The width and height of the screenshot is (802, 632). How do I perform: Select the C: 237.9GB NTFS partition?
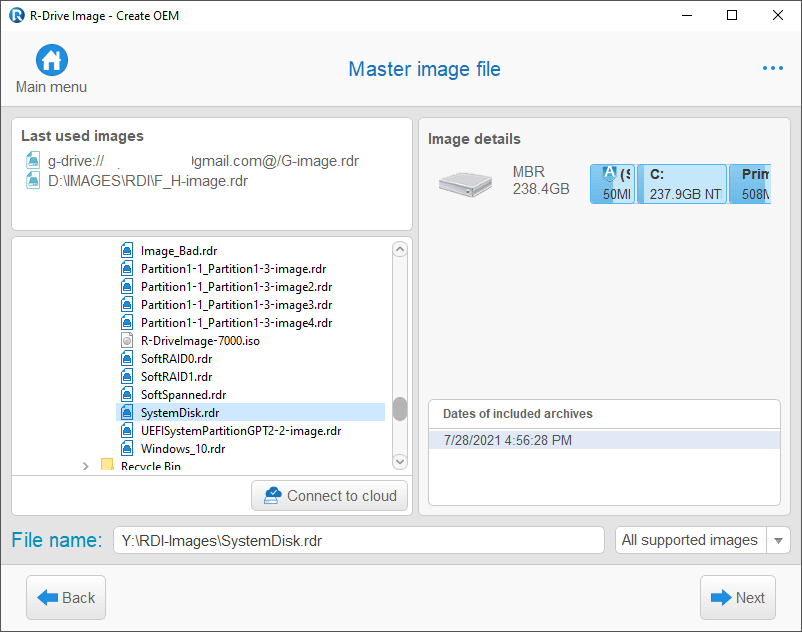coord(682,184)
